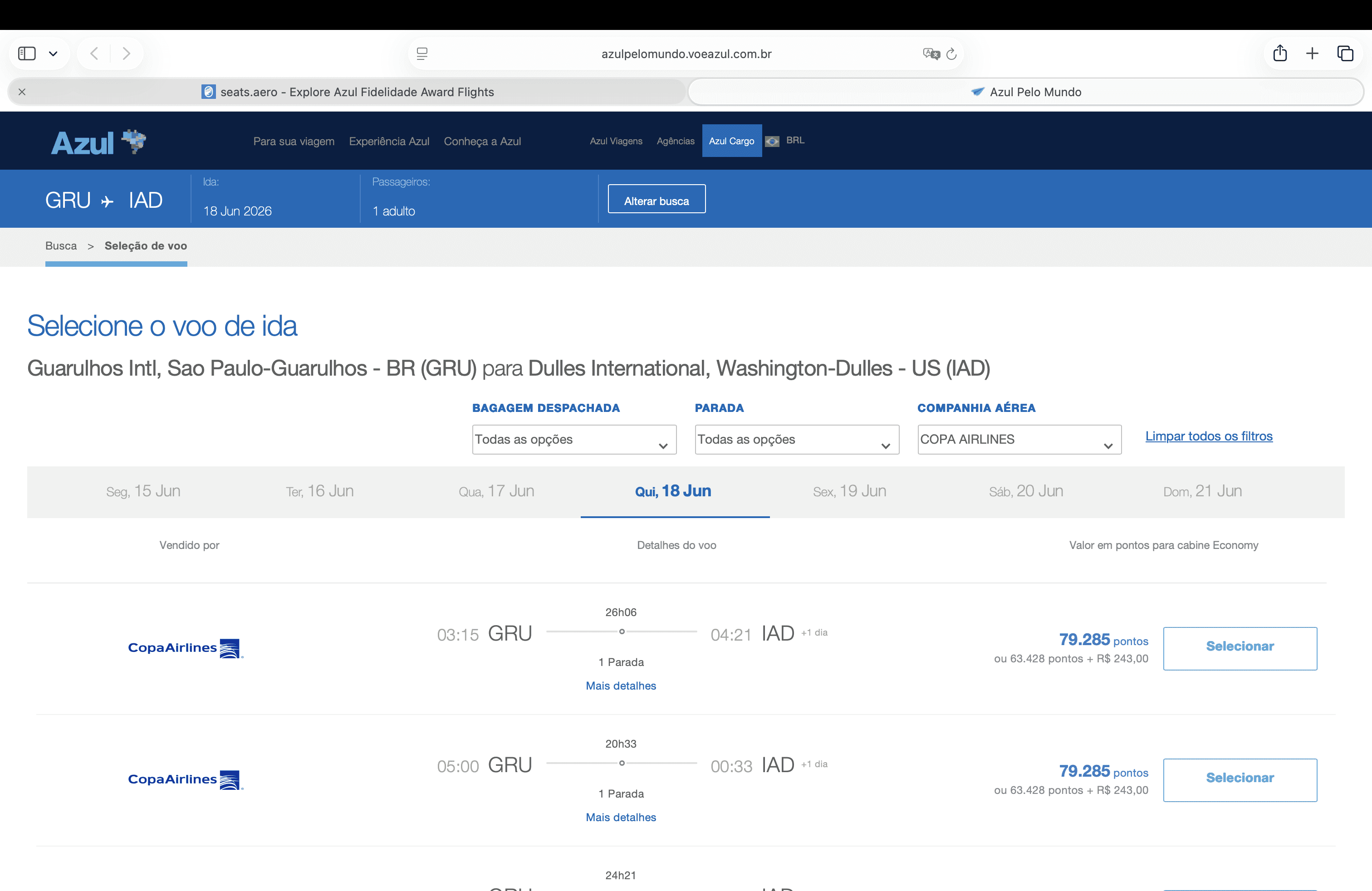Viewport: 1372px width, 891px height.
Task: Click Selecionar for the 03:15 GRU flight
Action: click(1240, 648)
